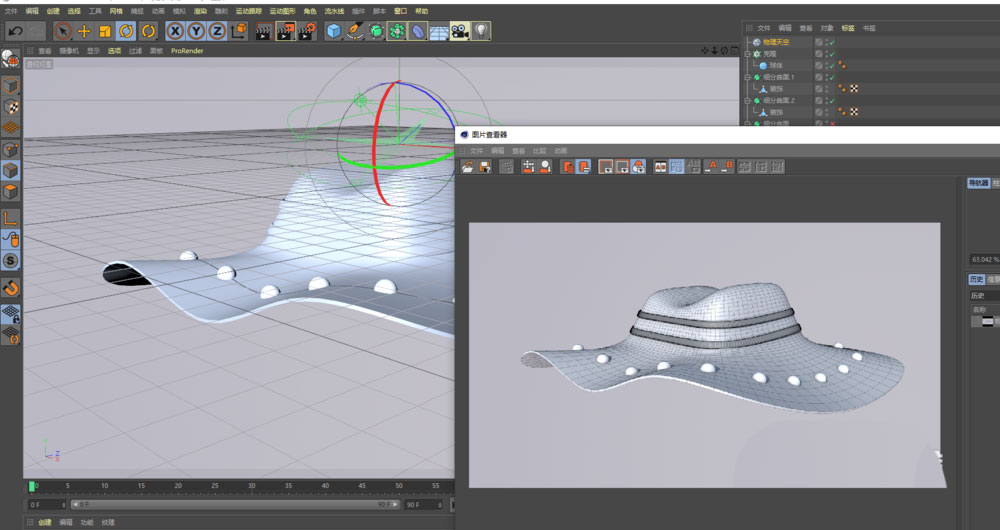
Task: Open ProRender menu in the viewport
Action: click(186, 50)
